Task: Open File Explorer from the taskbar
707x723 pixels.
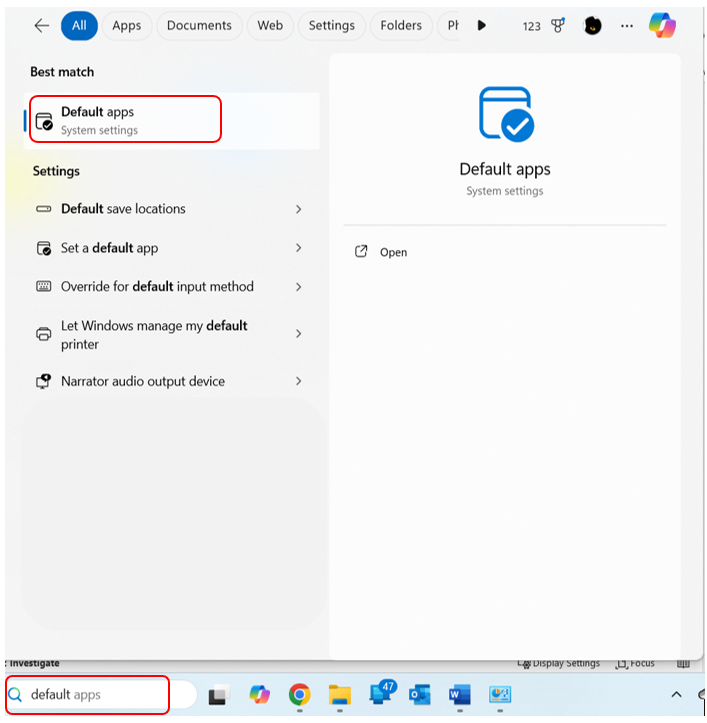Action: 340,695
